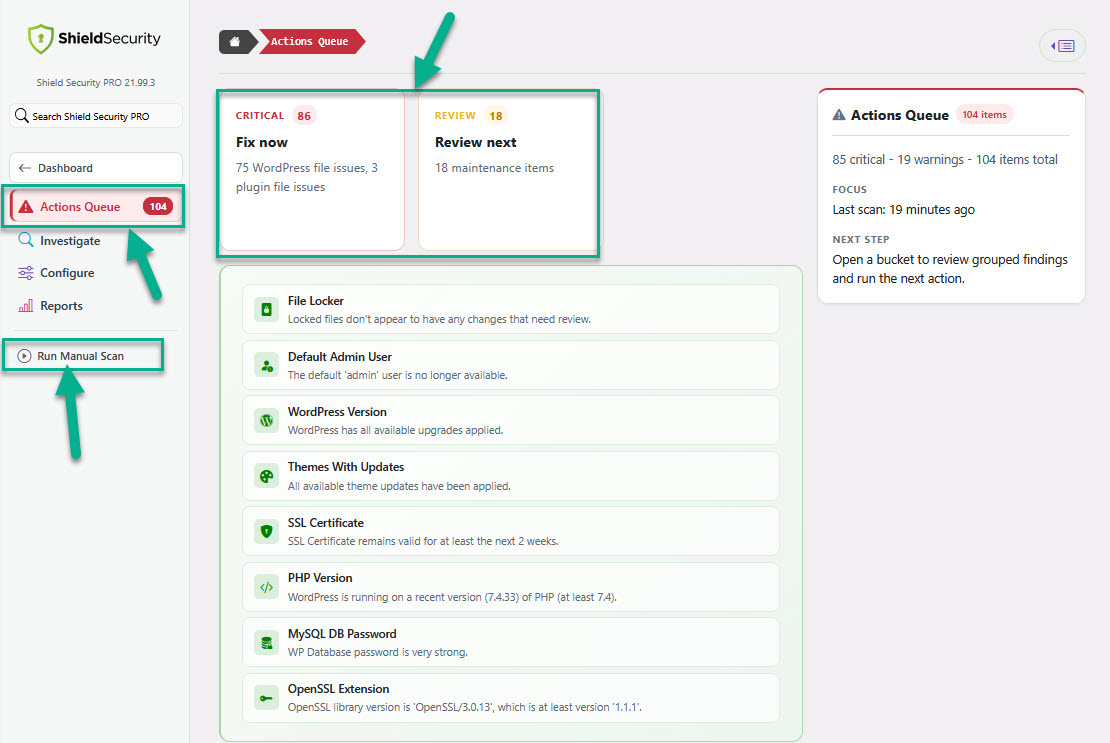The image size is (1110, 743).
Task: Click the Open a bucket next step text
Action: [949, 269]
